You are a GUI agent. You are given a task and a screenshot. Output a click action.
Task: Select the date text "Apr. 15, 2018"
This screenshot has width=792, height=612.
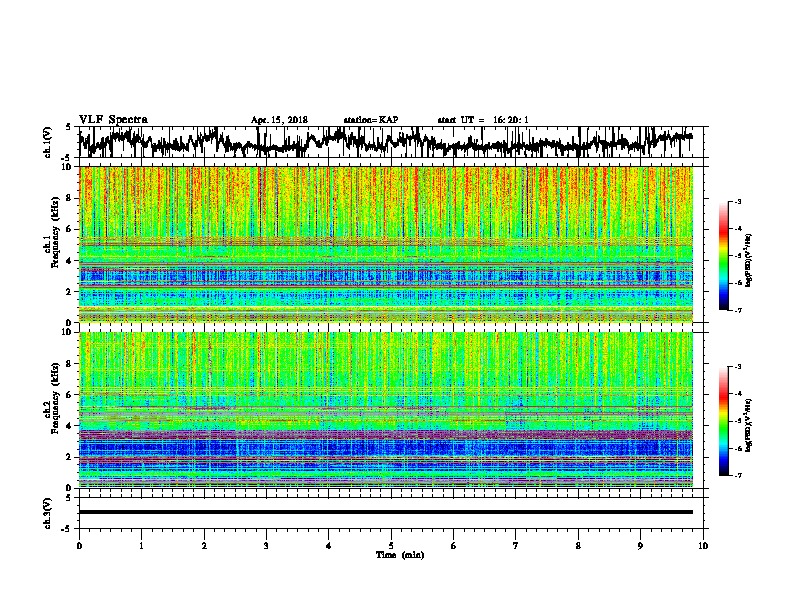tap(279, 120)
